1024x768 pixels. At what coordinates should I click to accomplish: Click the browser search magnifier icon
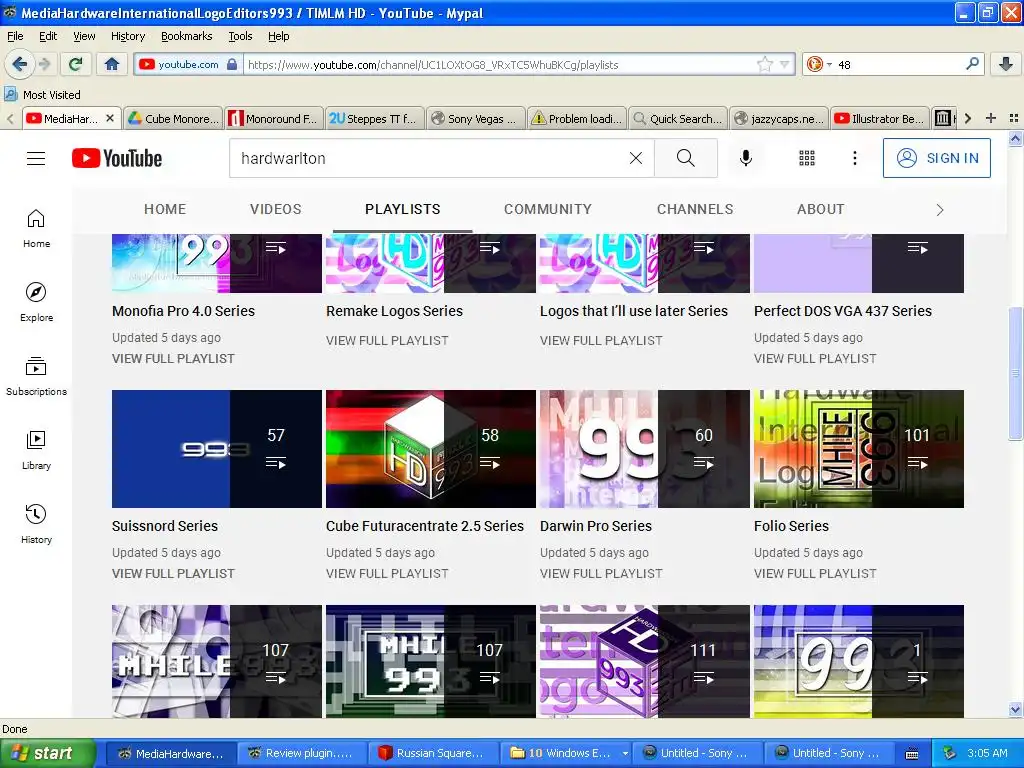(x=972, y=64)
